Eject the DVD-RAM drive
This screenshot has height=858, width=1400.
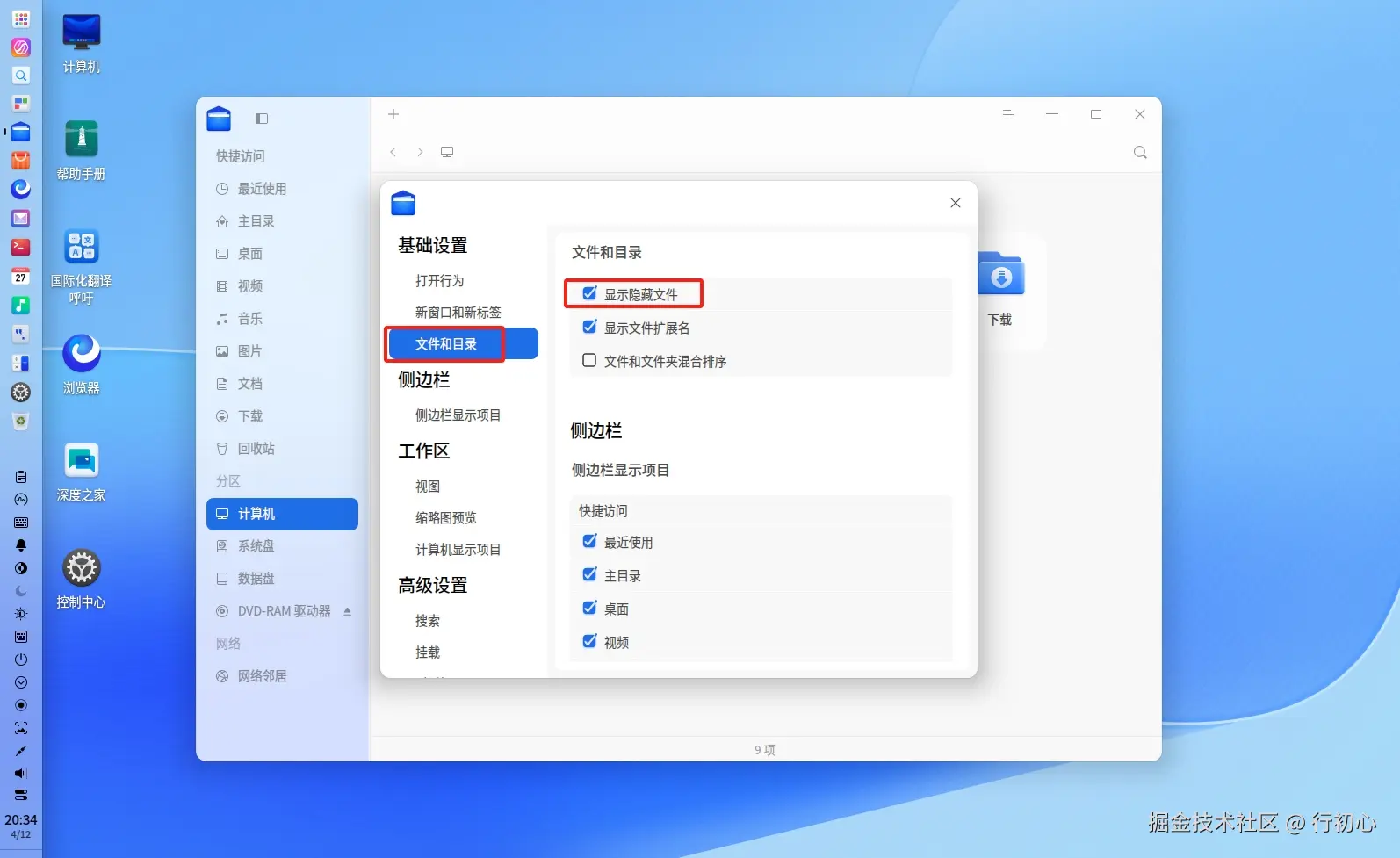click(348, 611)
